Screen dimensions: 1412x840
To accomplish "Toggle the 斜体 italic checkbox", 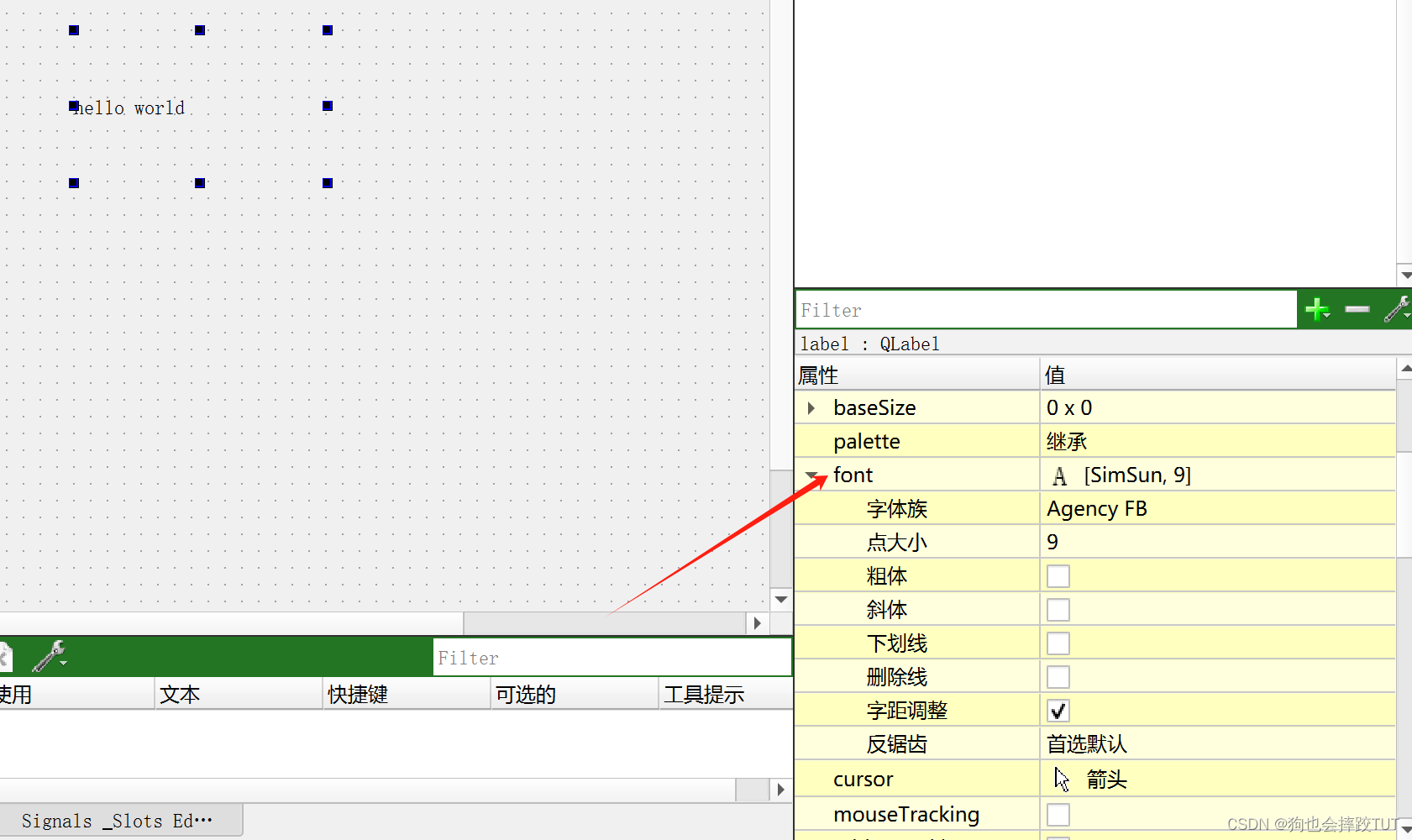I will click(x=1058, y=610).
